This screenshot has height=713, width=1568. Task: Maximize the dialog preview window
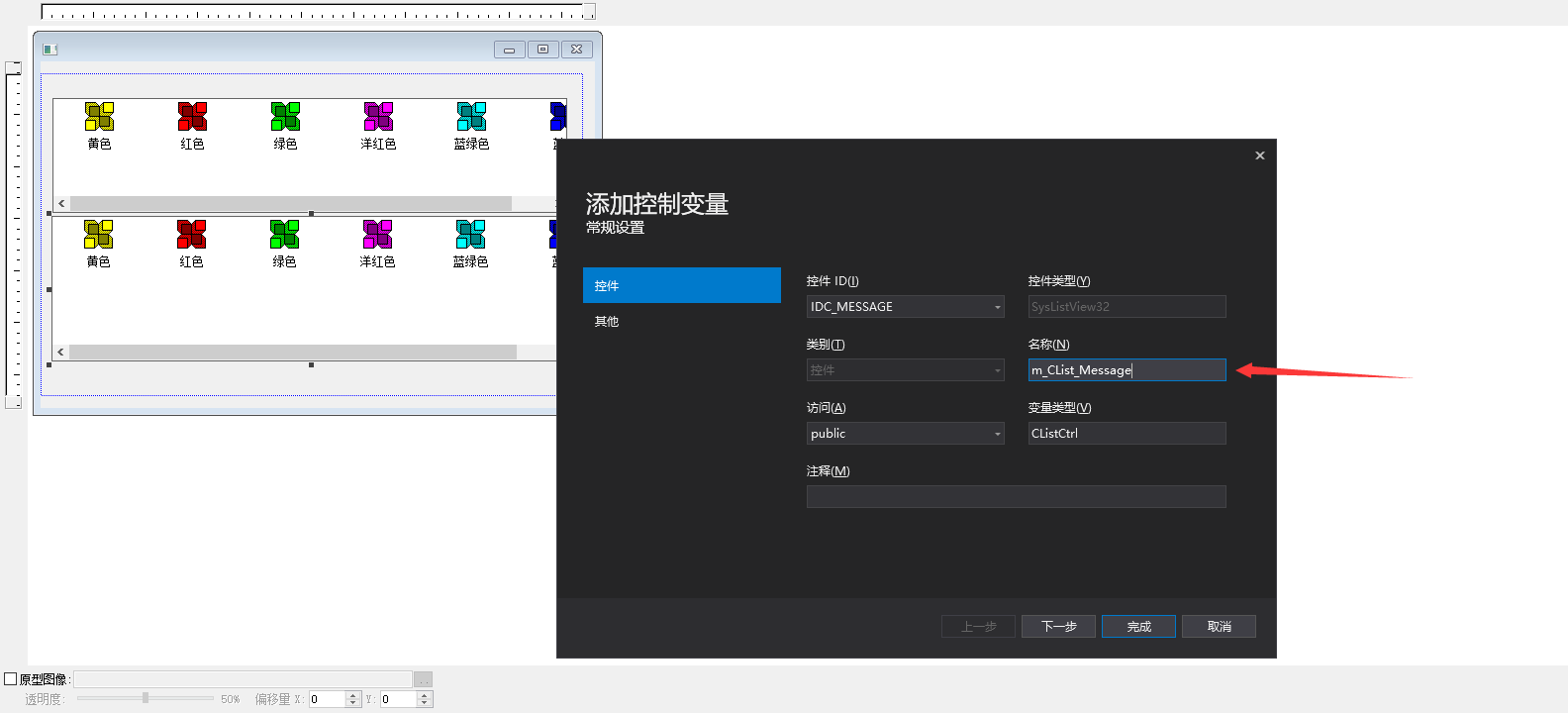[542, 50]
